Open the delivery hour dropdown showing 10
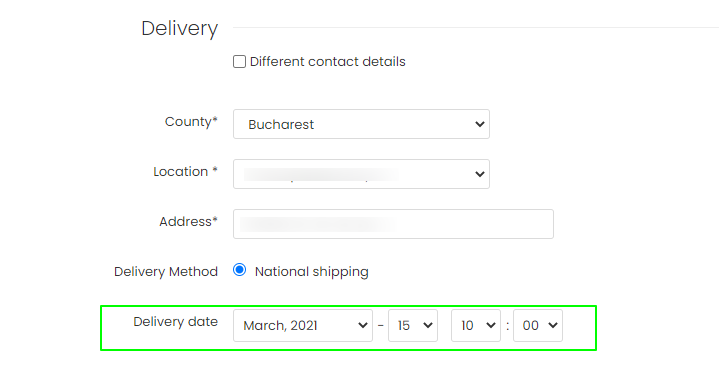Screen dimensions: 719x373 (476, 325)
